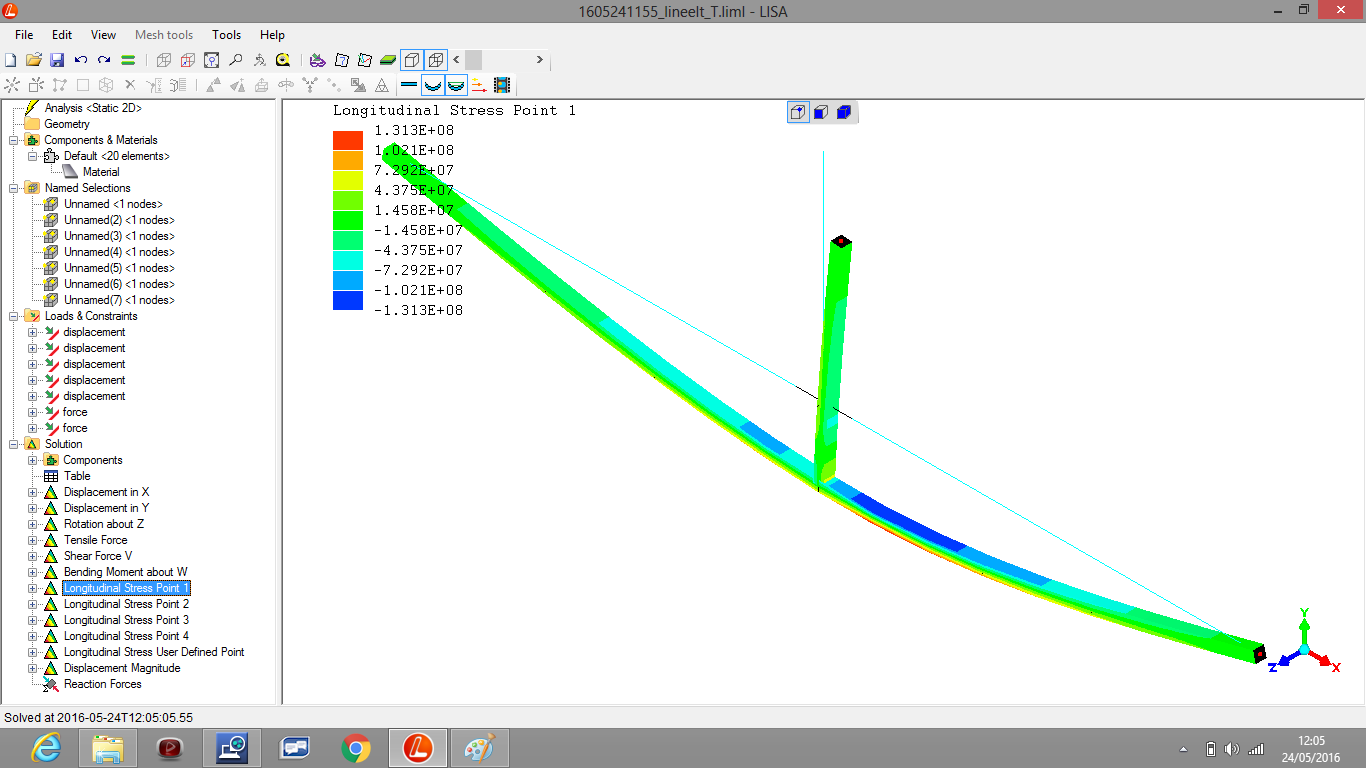Click the red top legend color swatch
This screenshot has height=768, width=1366.
[x=348, y=140]
